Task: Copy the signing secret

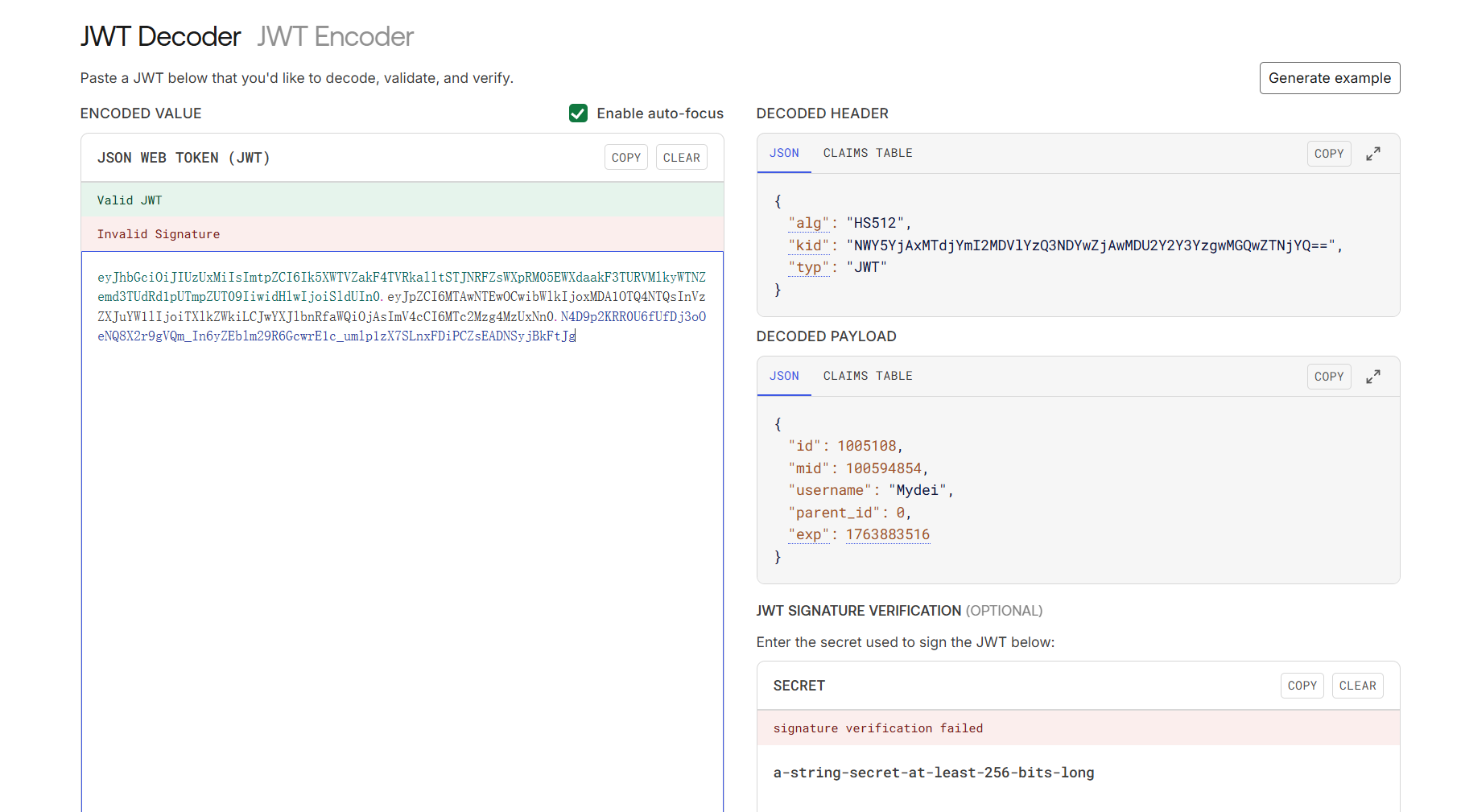Action: [1302, 686]
